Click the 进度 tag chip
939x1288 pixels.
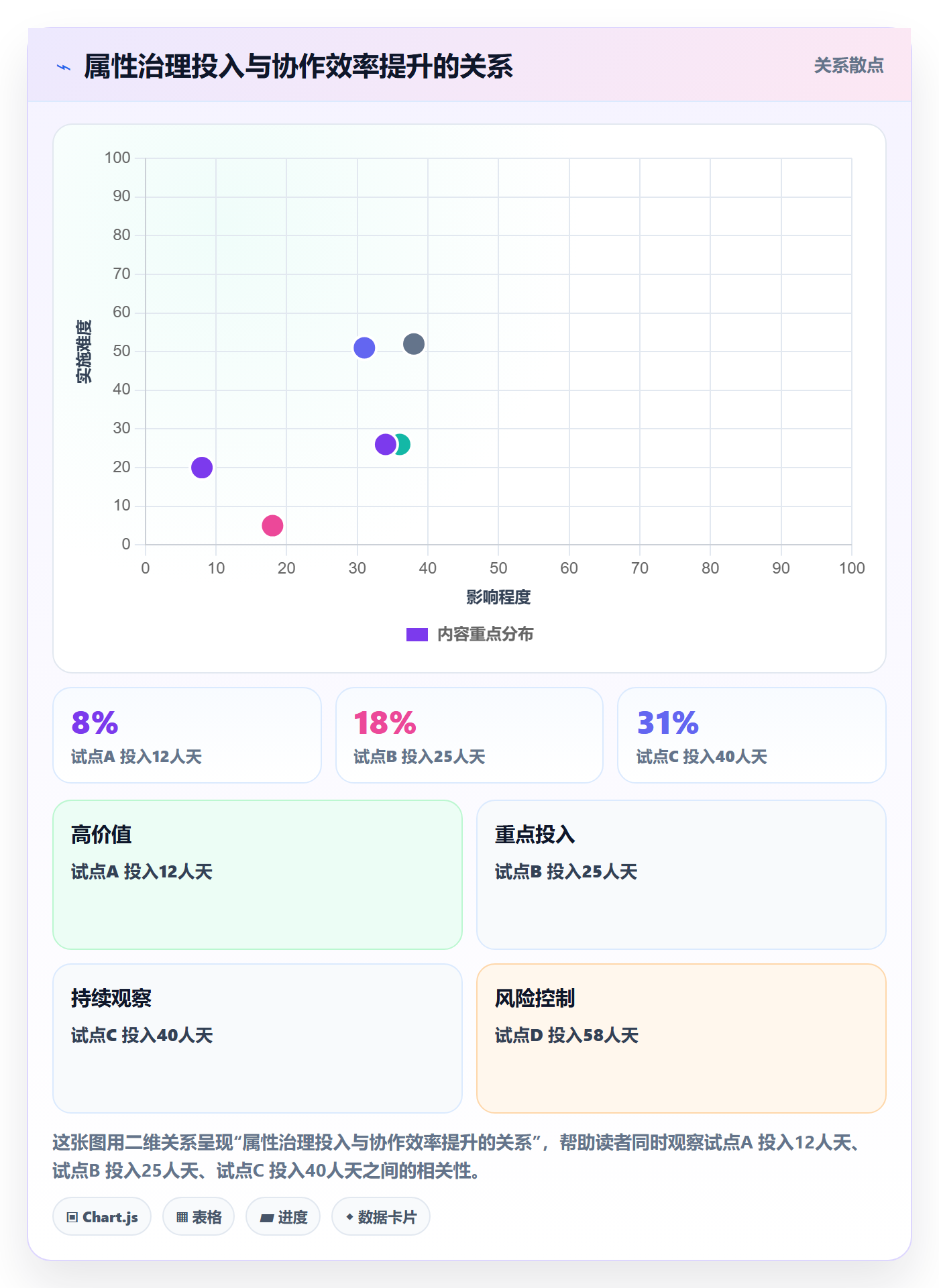[283, 1217]
